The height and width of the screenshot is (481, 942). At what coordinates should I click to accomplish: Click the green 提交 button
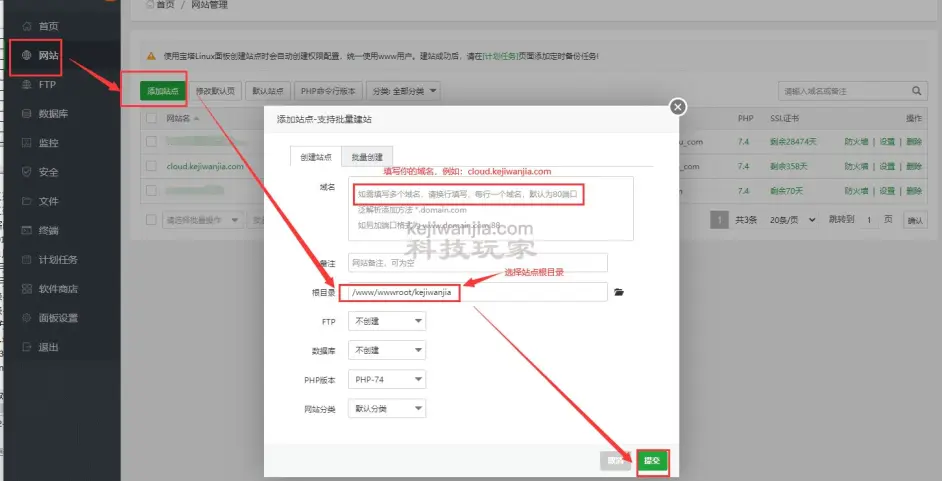click(x=652, y=461)
